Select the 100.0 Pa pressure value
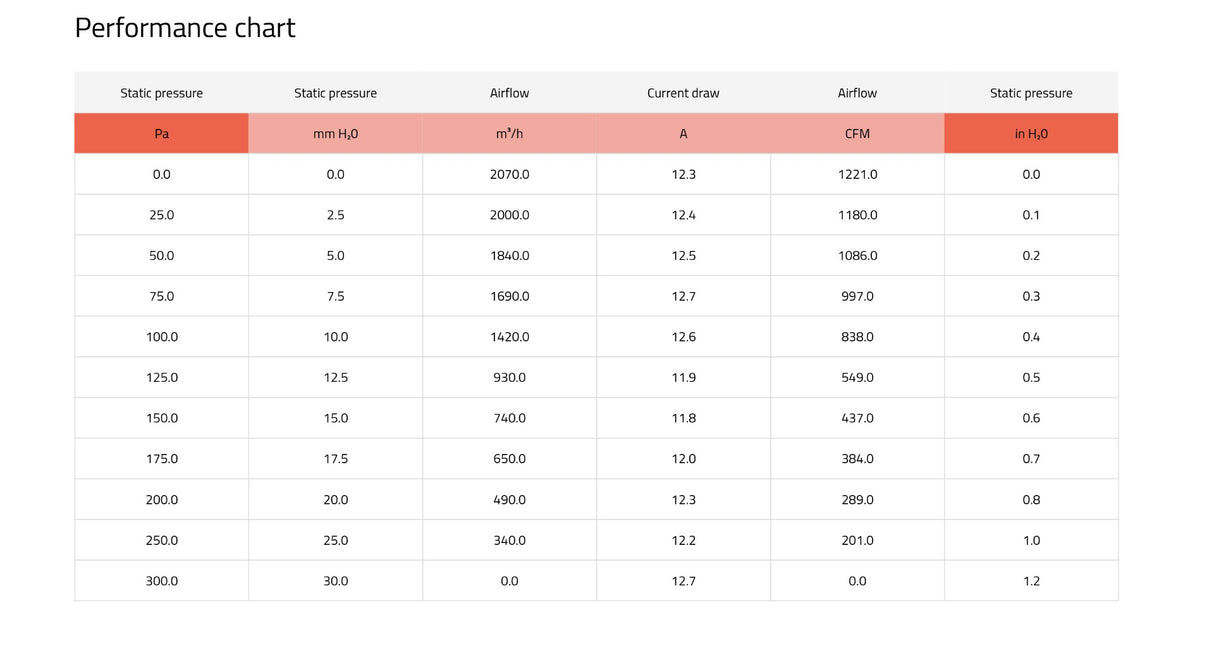This screenshot has height=665, width=1214. [162, 337]
